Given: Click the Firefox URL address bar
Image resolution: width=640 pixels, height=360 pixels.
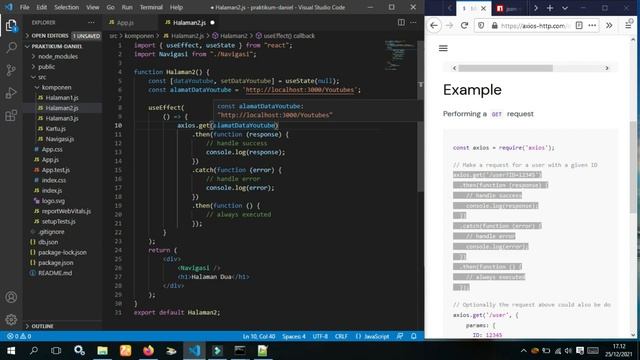Looking at the screenshot, I should [535, 26].
